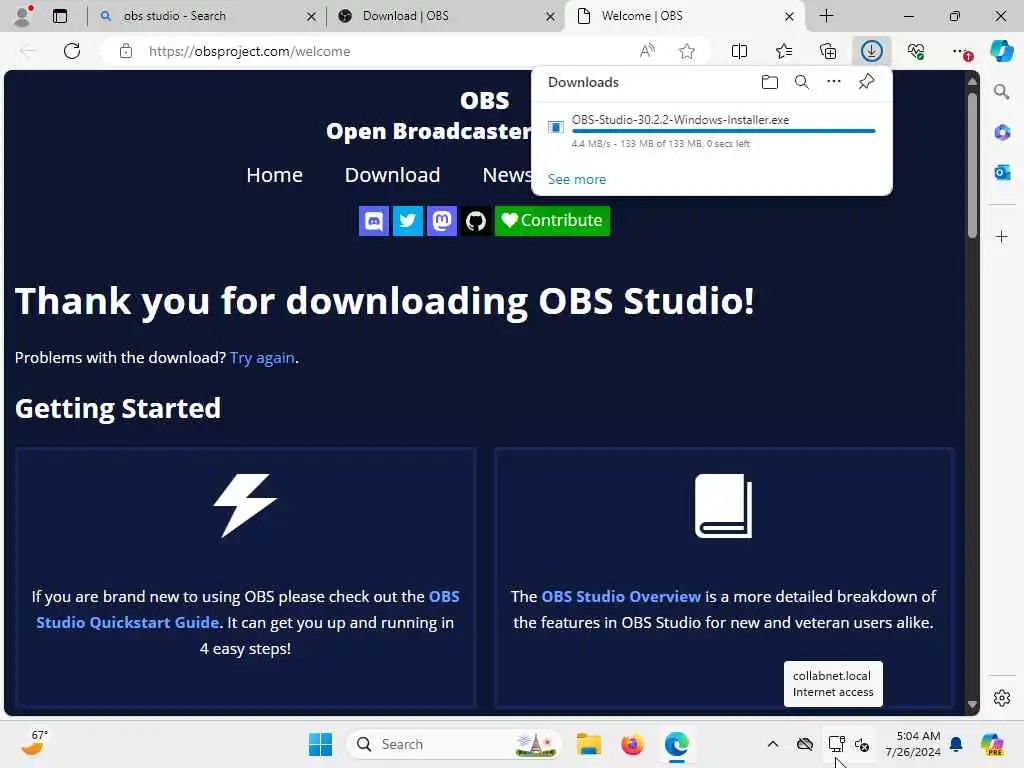Viewport: 1024px width, 768px height.
Task: Open Microsoft 365 sidebar icon
Action: pyautogui.click(x=1002, y=133)
